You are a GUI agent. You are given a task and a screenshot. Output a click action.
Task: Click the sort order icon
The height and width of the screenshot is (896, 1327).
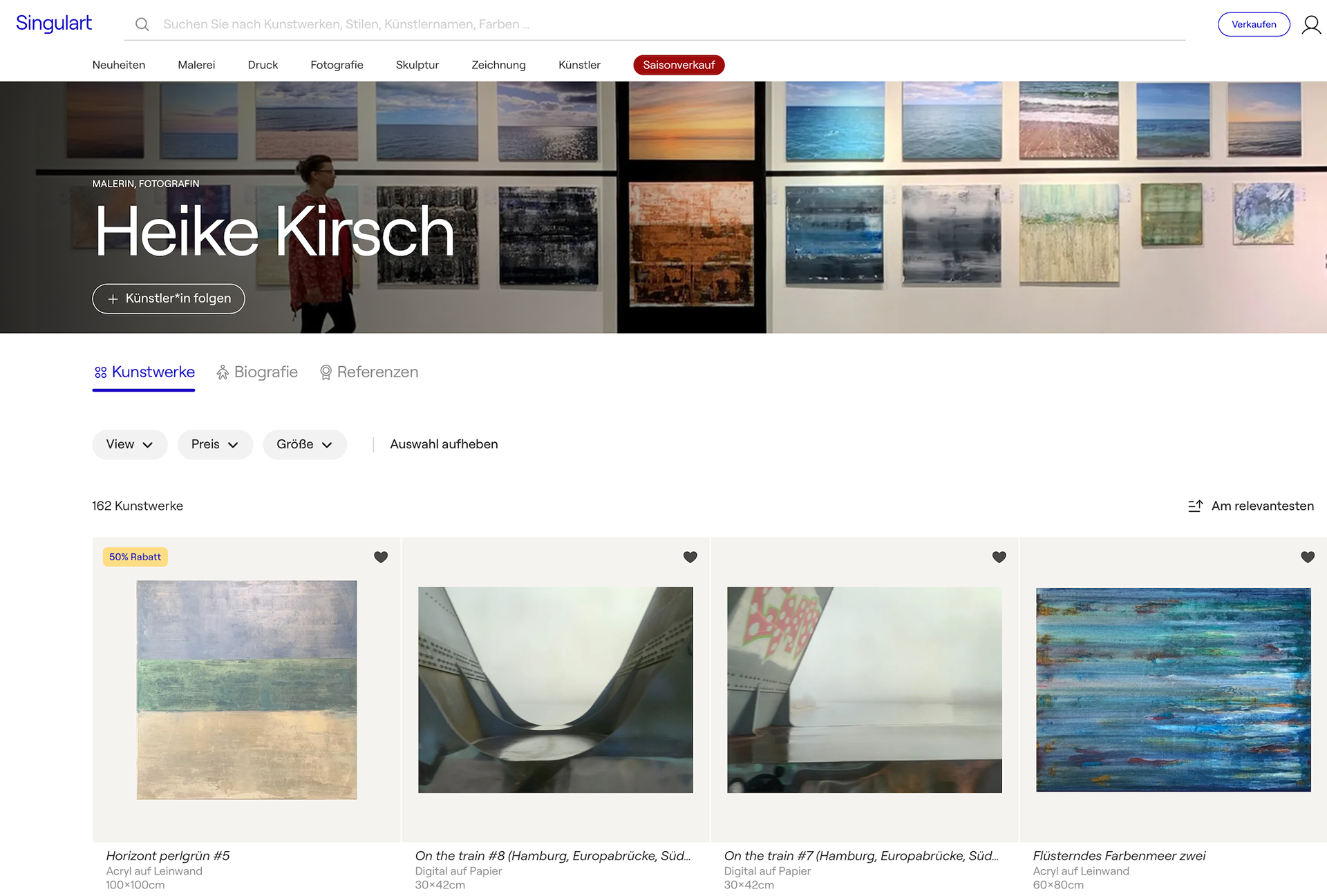(x=1195, y=506)
